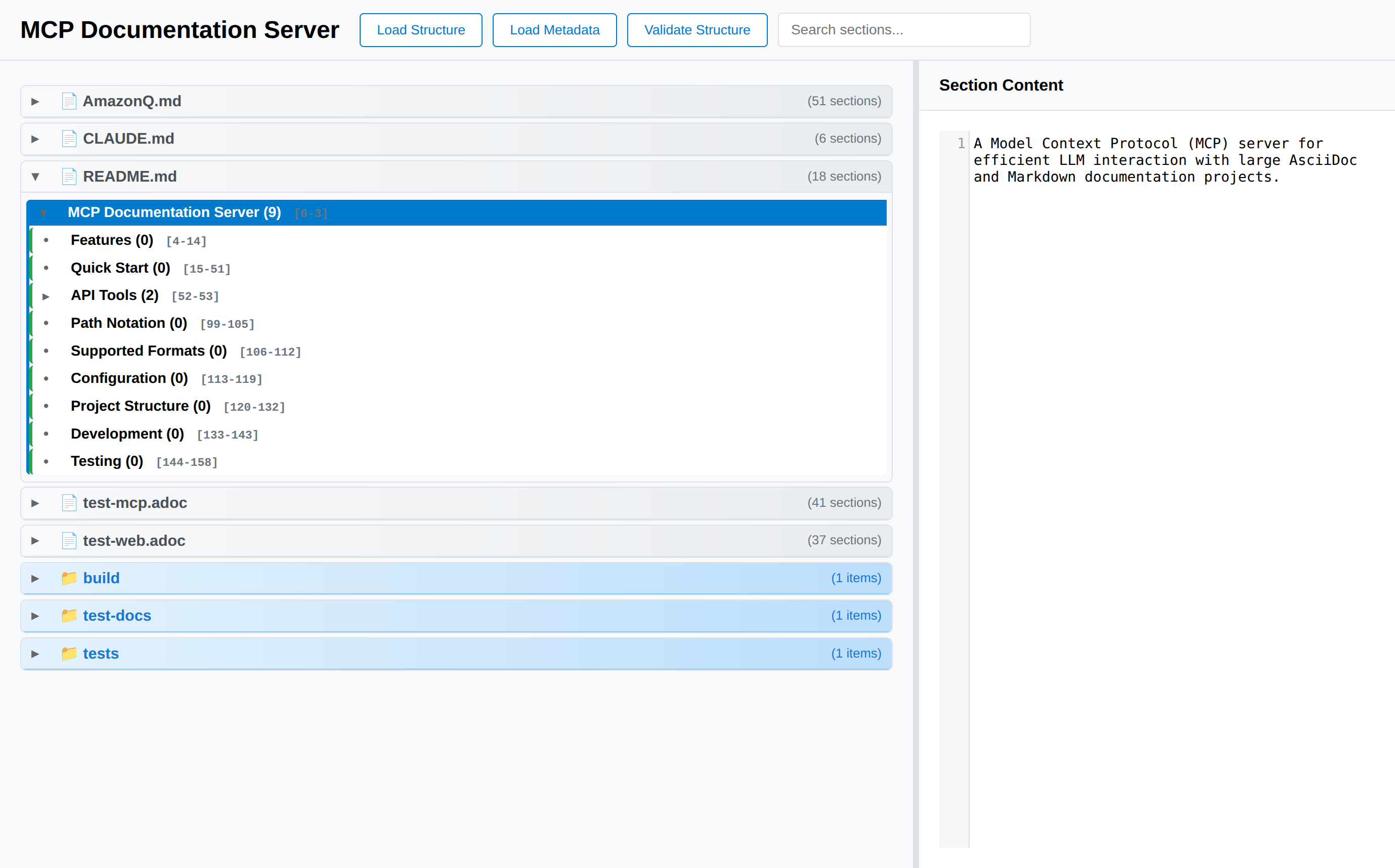Click the Load Metadata button
Image resolution: width=1395 pixels, height=868 pixels.
point(554,29)
